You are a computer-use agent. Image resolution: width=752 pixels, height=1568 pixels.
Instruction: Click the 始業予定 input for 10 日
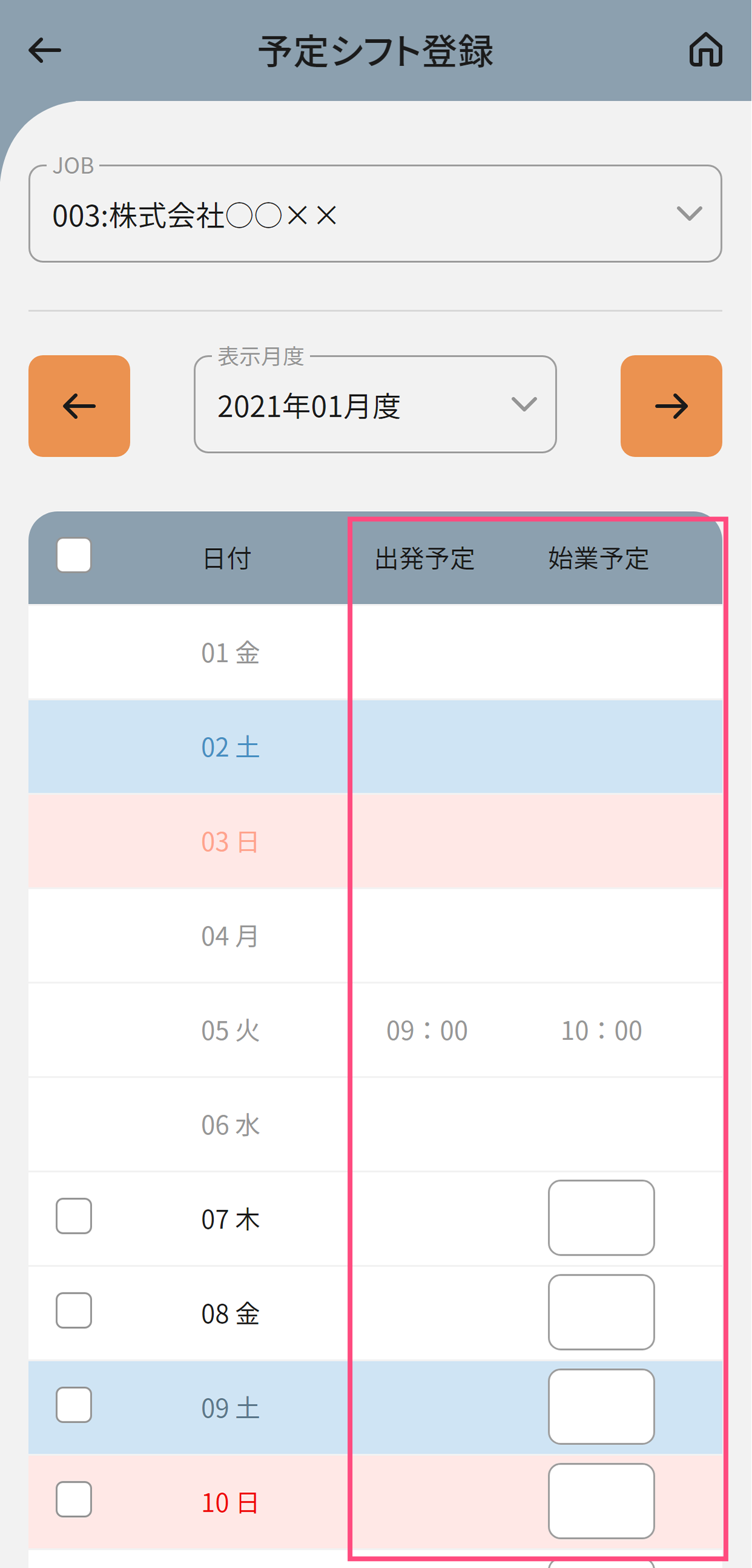(x=601, y=1500)
